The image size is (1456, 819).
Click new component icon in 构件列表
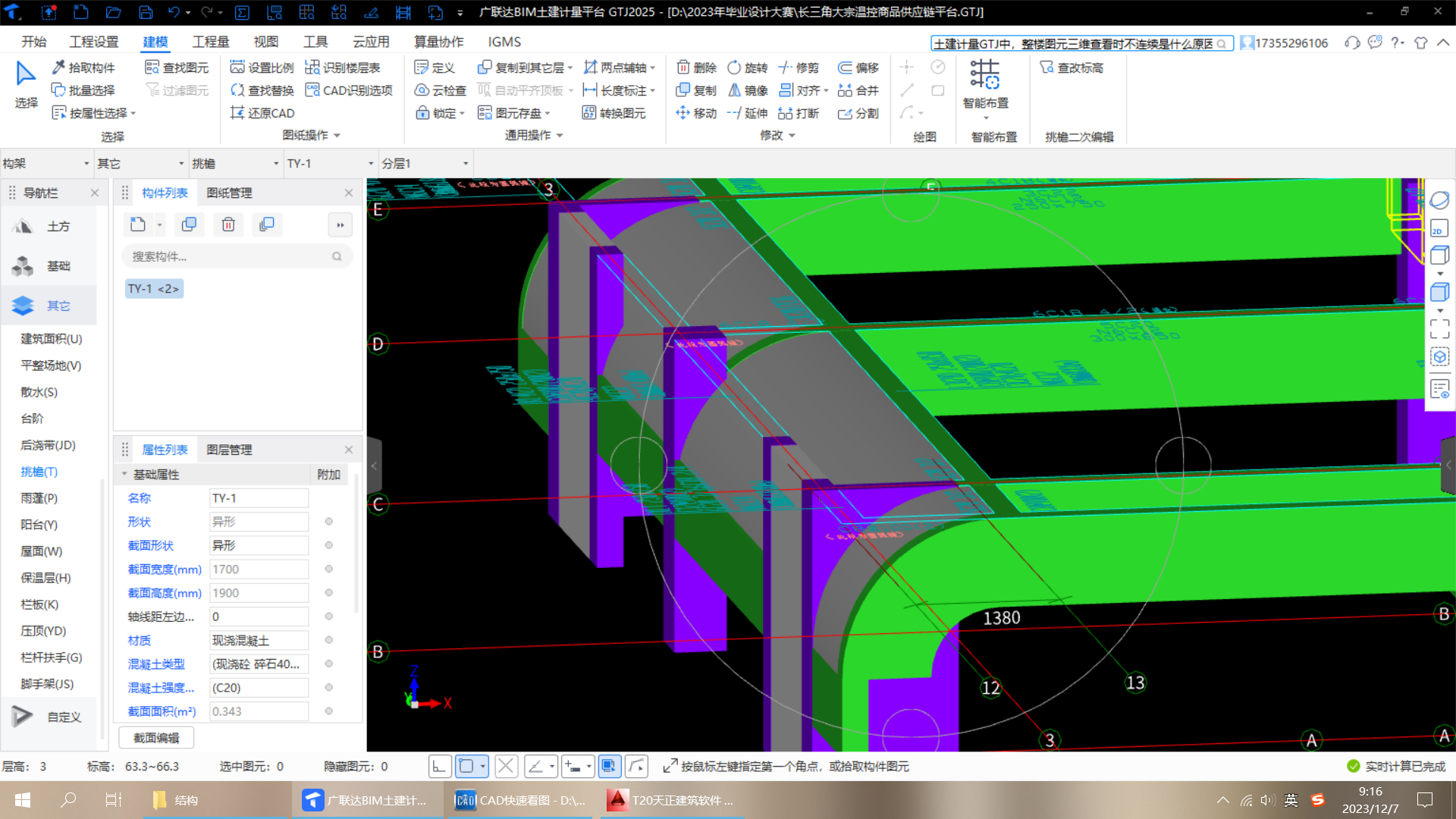pyautogui.click(x=138, y=224)
